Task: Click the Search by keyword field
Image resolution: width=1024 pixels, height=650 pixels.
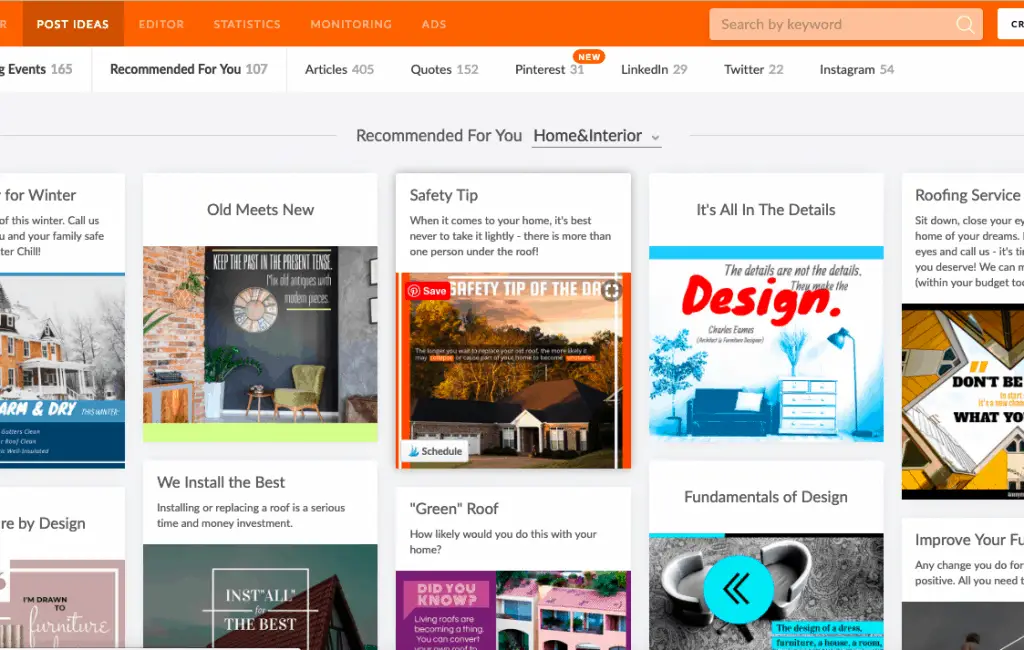Action: (x=846, y=24)
